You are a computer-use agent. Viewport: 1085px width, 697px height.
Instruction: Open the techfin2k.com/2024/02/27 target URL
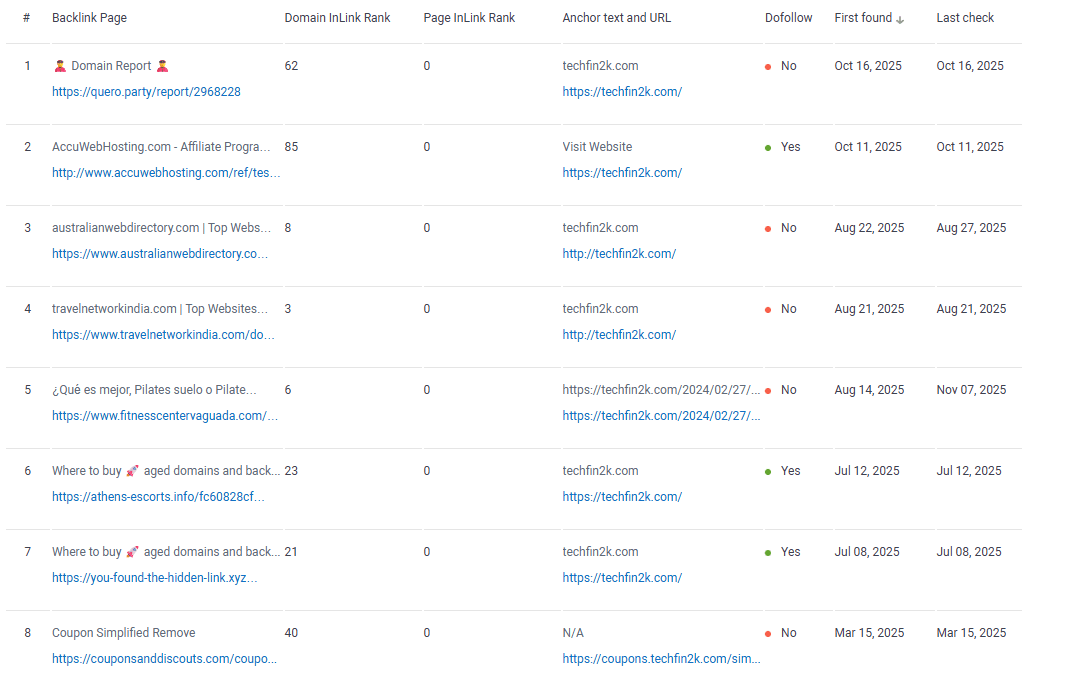coord(662,415)
